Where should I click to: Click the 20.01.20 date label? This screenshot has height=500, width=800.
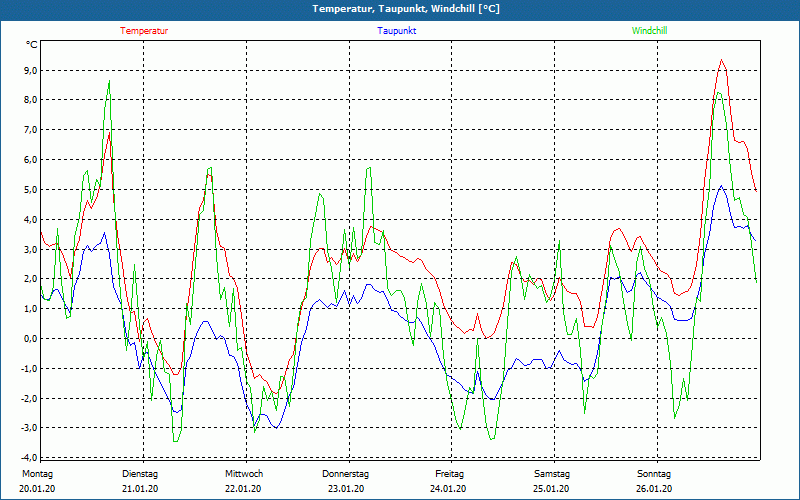pyautogui.click(x=37, y=489)
